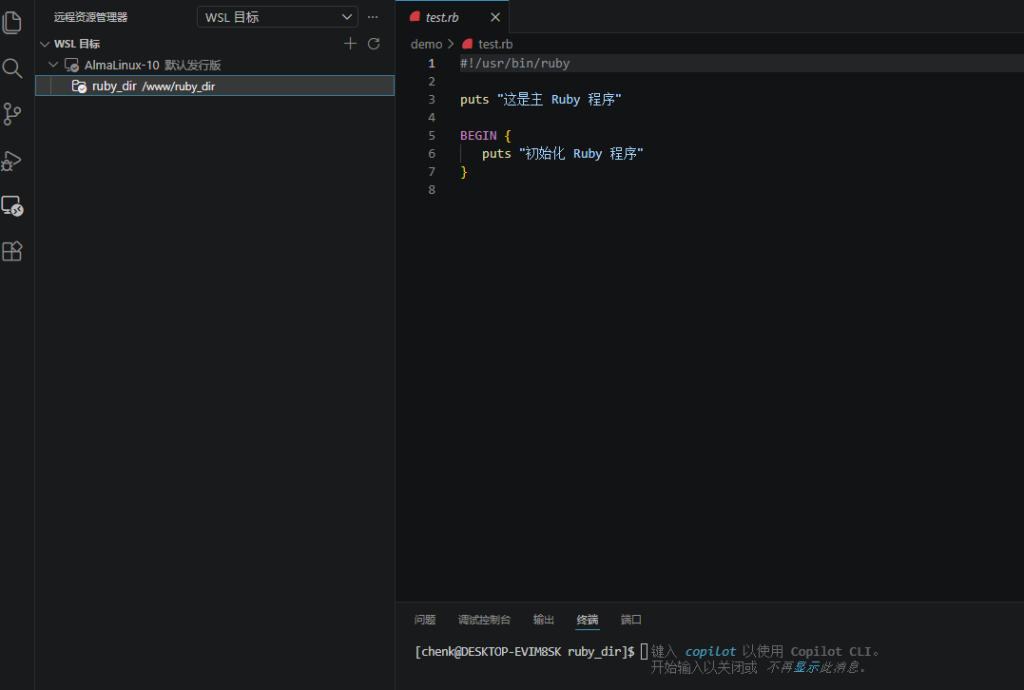Close the test.rb editor tab

[x=495, y=18]
